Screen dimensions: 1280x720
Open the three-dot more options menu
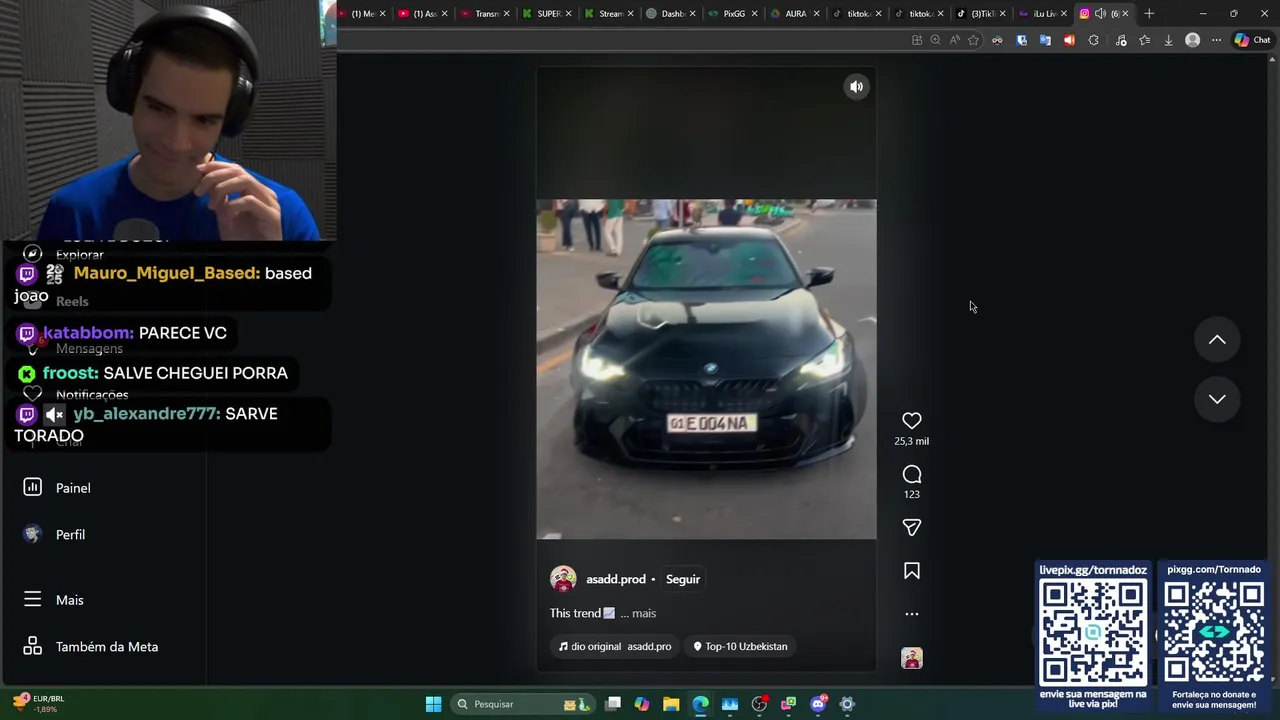pos(911,614)
